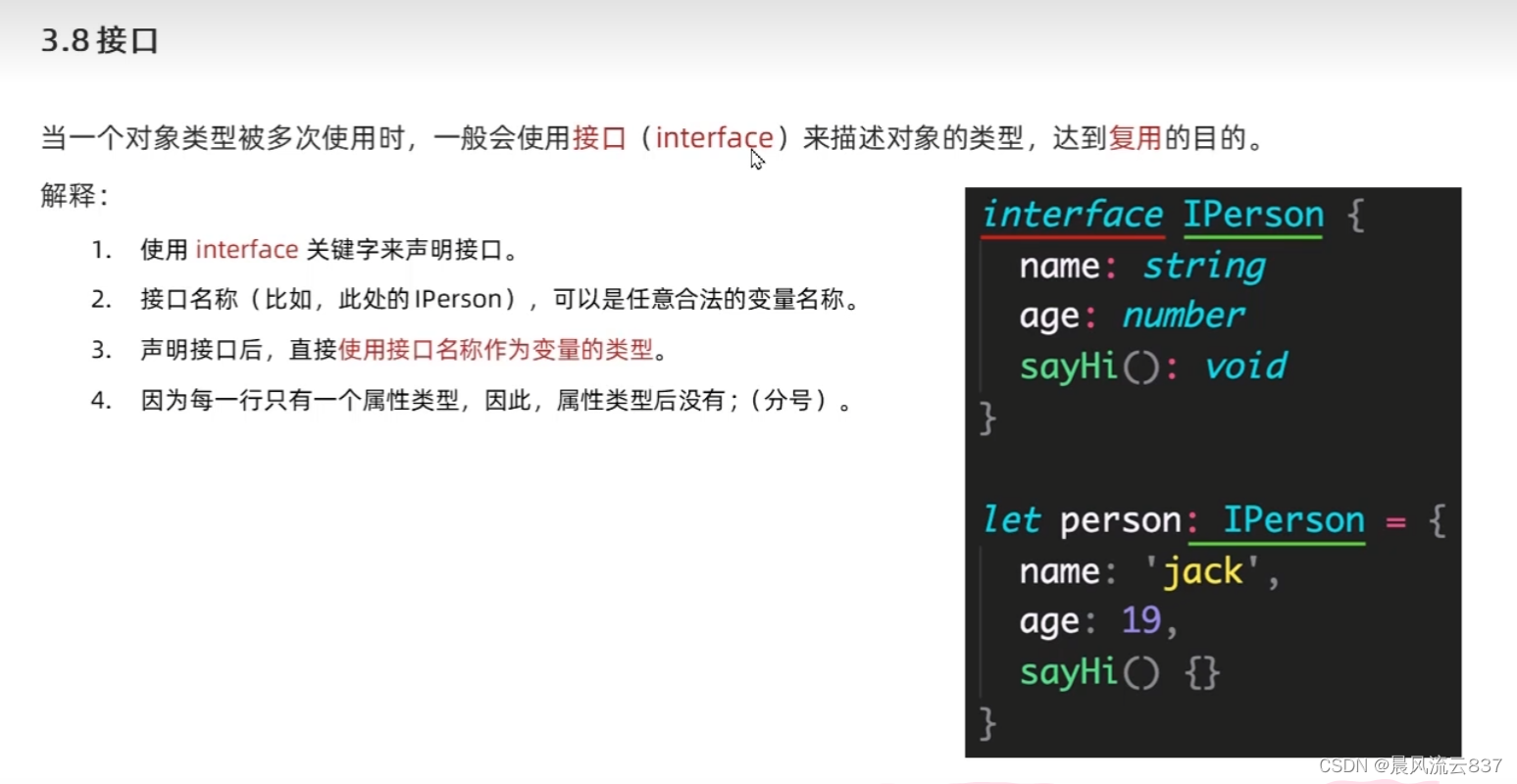Click the "sayHi() {}" code line
Image resolution: width=1517 pixels, height=784 pixels.
point(1119,672)
